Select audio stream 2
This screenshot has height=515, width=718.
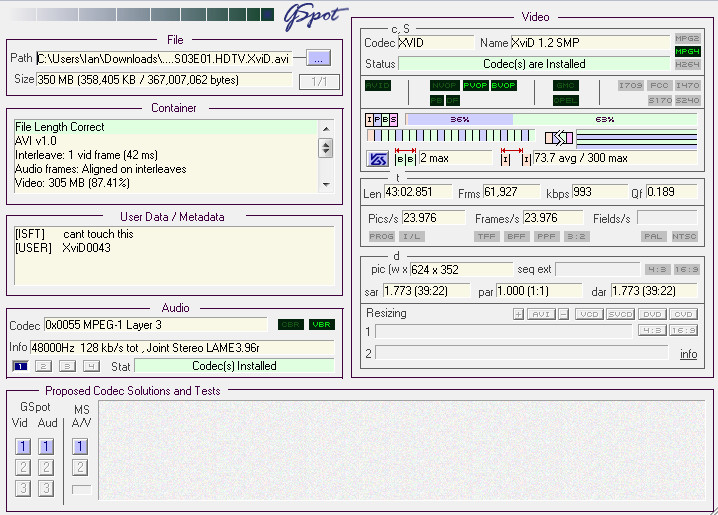pos(44,366)
